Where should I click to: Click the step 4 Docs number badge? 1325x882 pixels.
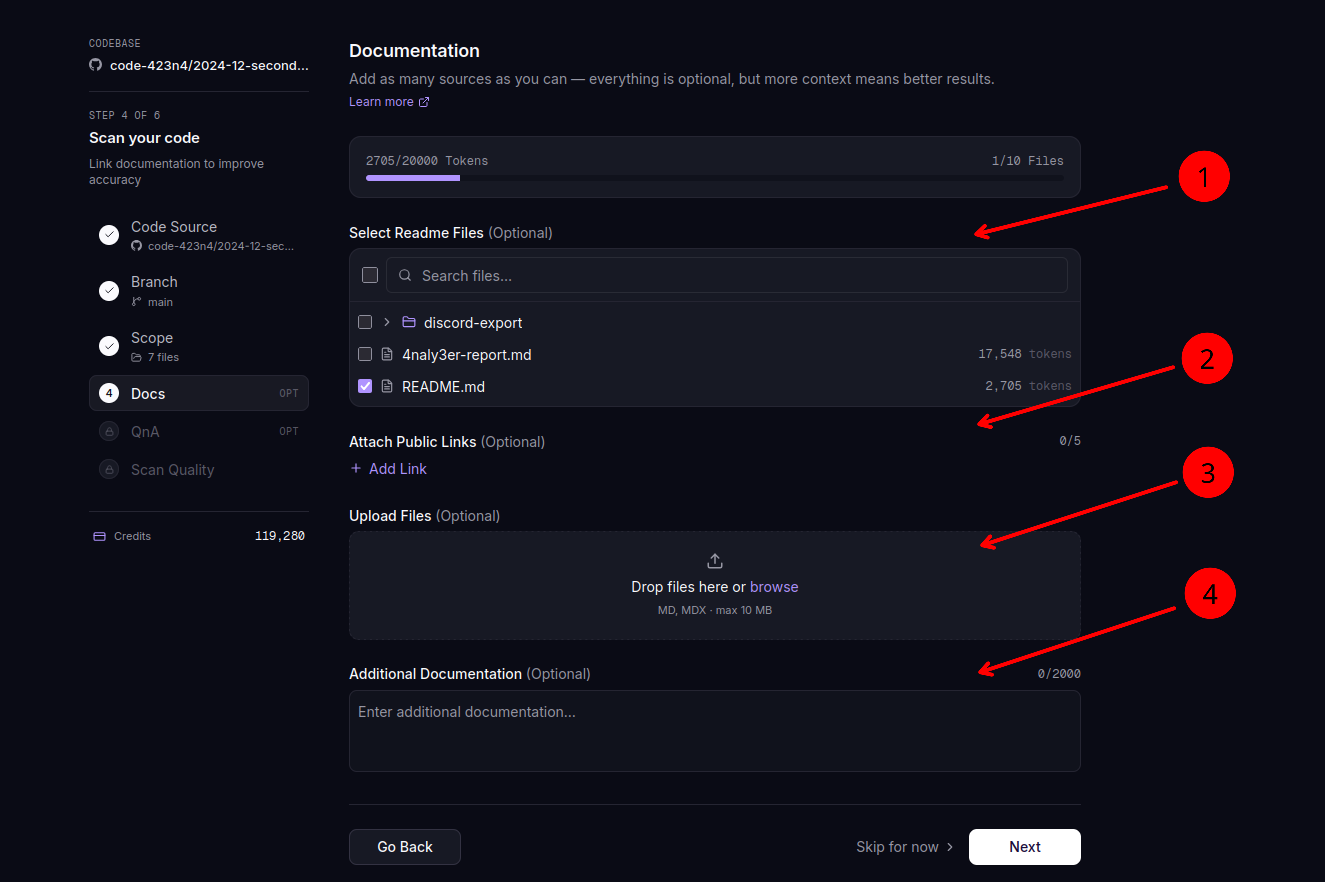pos(109,394)
